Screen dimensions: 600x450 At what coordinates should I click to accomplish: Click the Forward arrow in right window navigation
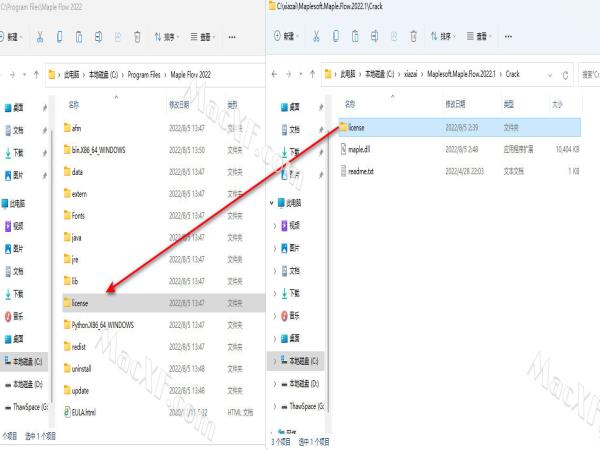tap(289, 74)
